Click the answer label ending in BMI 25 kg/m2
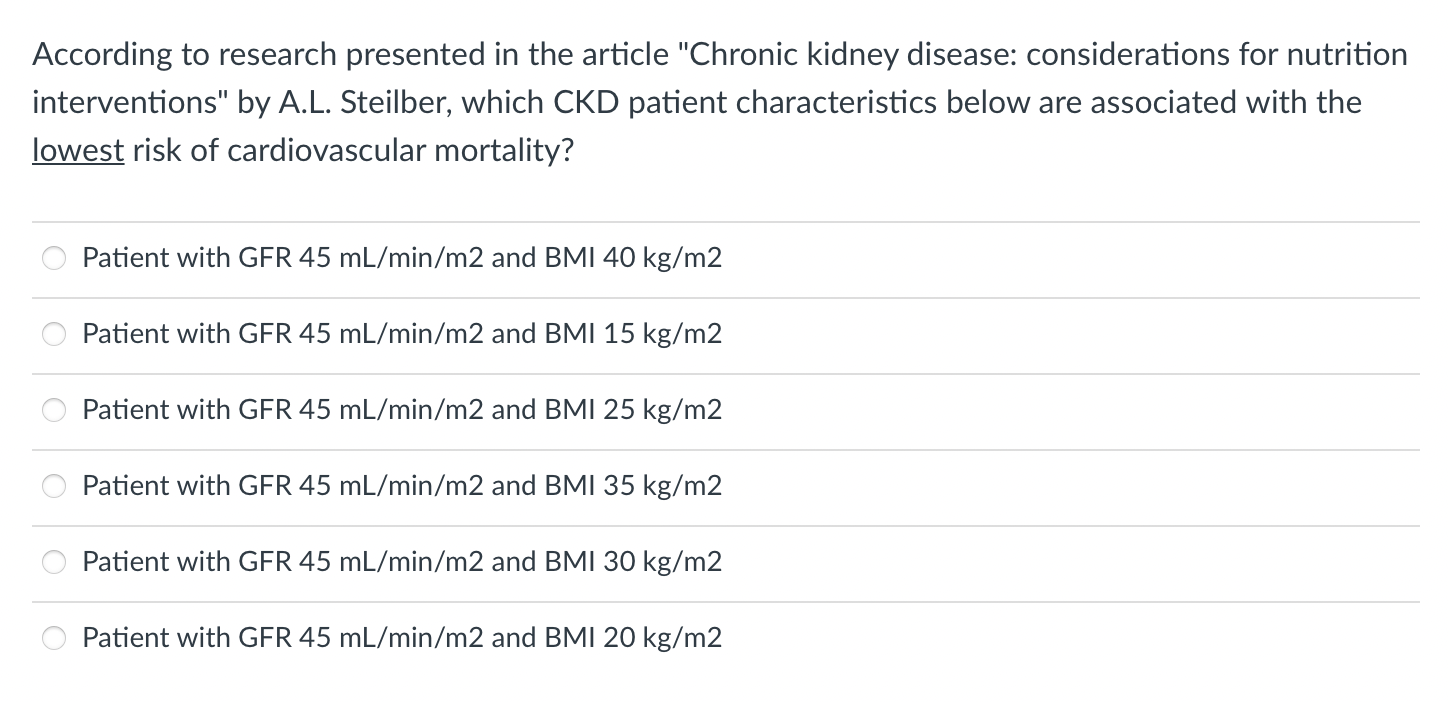The width and height of the screenshot is (1448, 702). 401,410
